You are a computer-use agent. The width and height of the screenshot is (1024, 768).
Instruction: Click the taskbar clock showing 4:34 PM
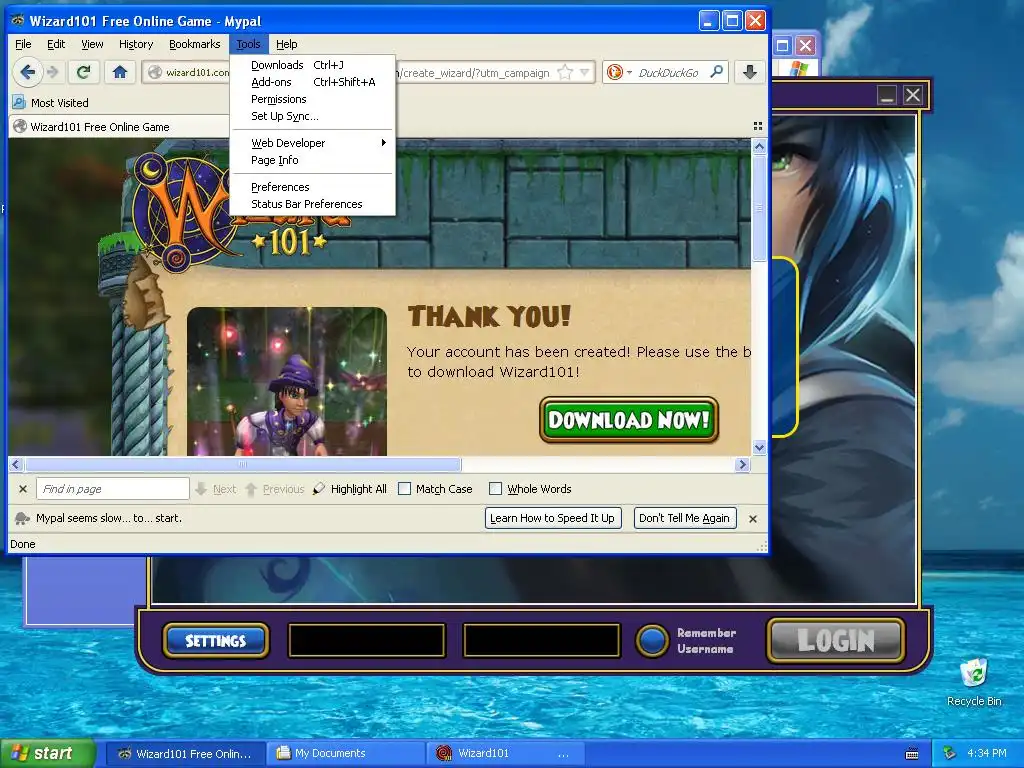click(x=986, y=753)
